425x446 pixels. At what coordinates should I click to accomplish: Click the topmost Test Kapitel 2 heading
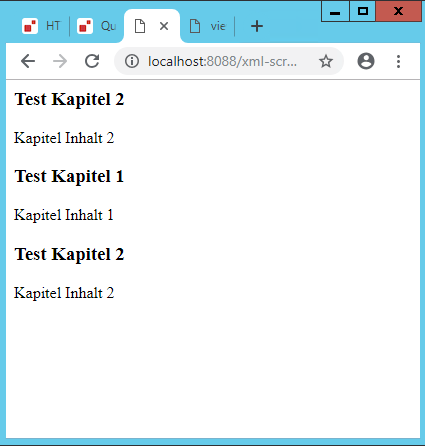pyautogui.click(x=69, y=99)
